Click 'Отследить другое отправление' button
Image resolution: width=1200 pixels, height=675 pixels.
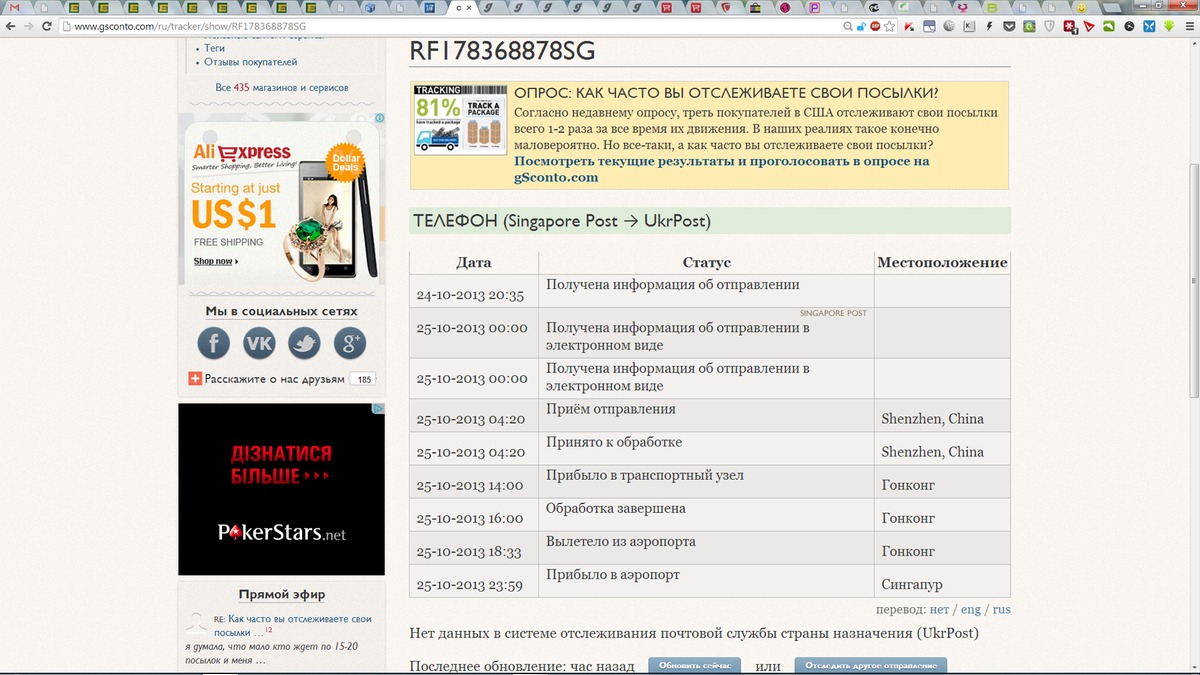[870, 666]
